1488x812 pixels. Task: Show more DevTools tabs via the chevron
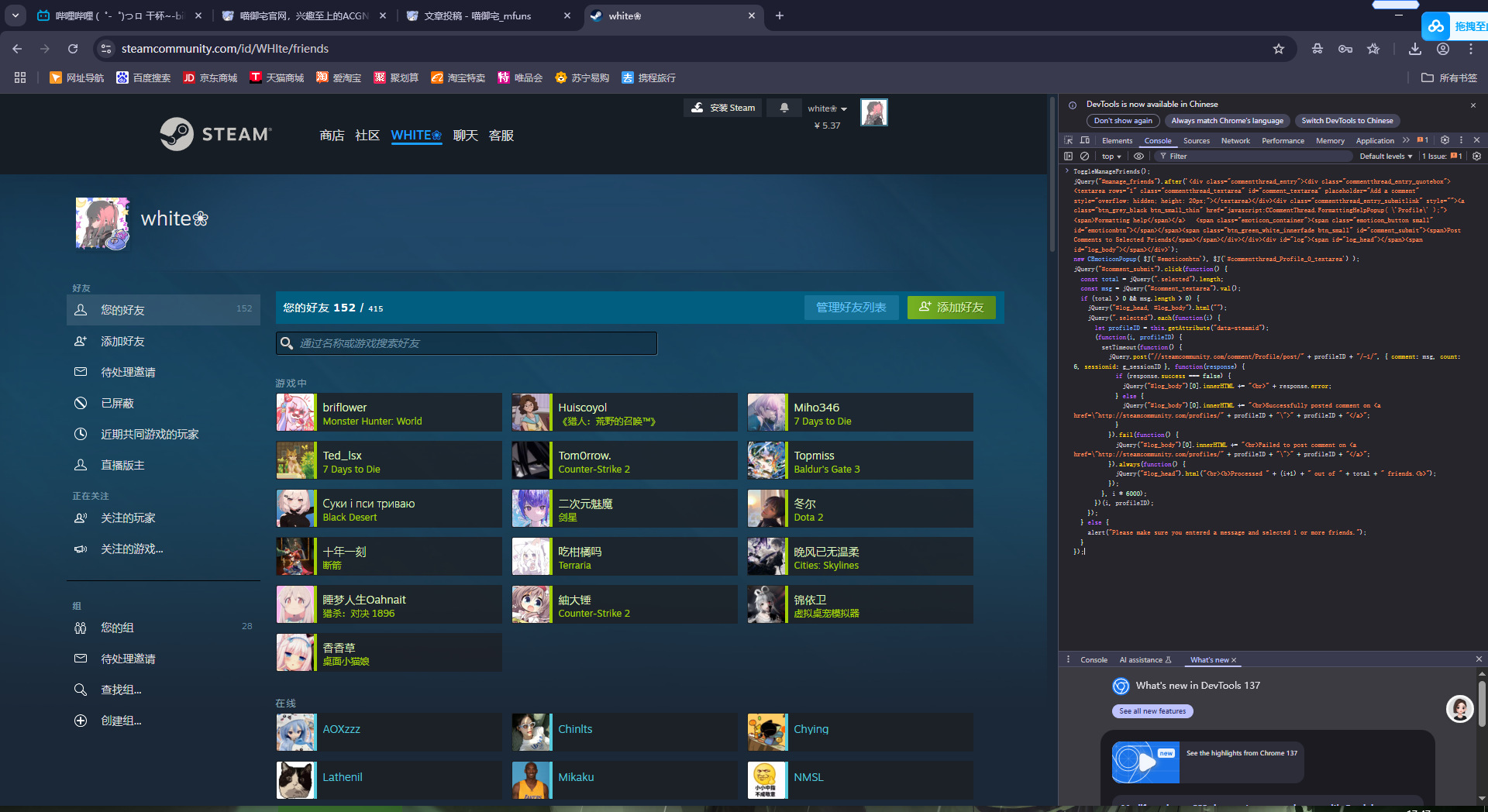pyautogui.click(x=1406, y=140)
